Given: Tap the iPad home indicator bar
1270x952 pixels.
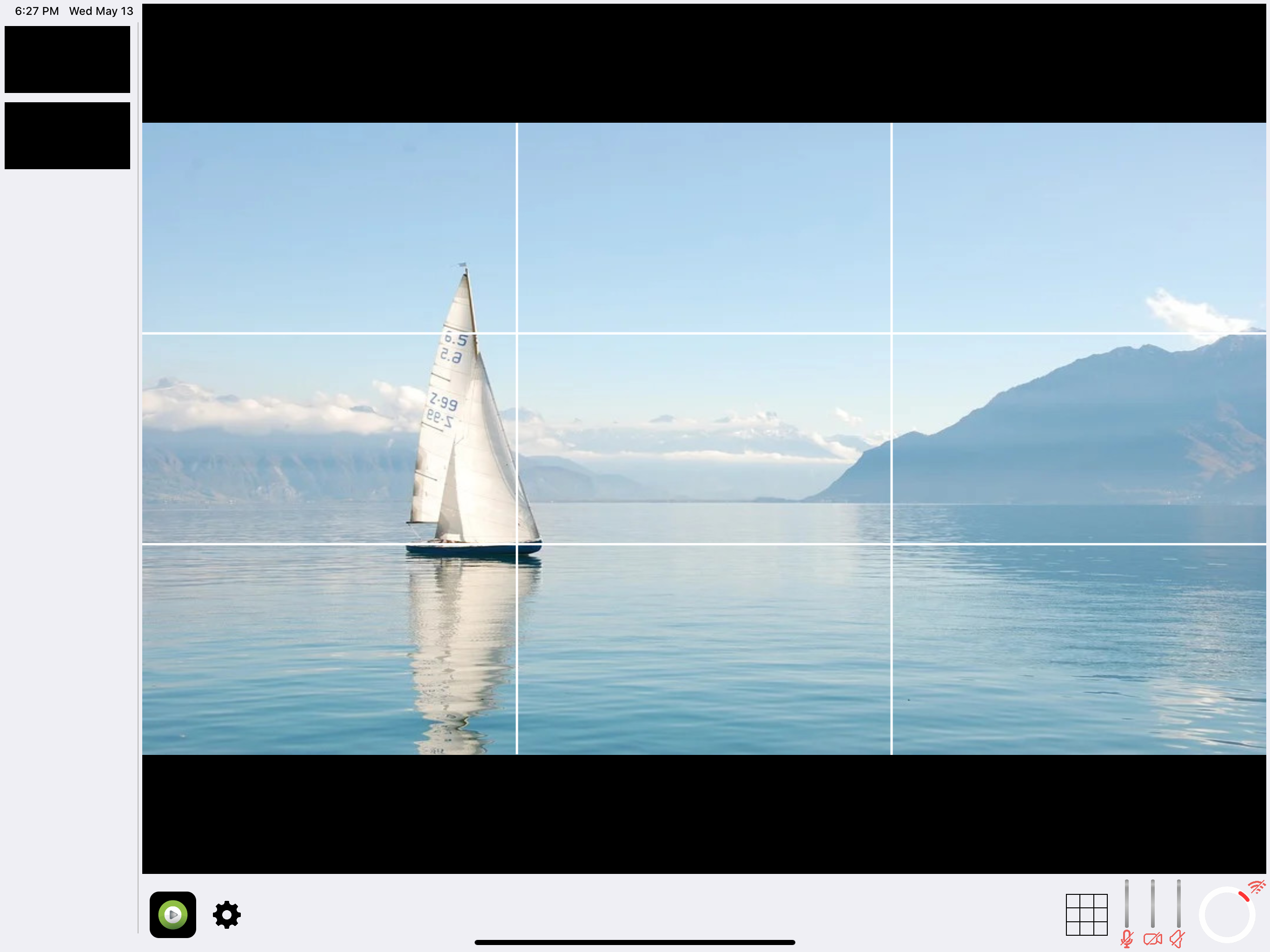Looking at the screenshot, I should [635, 942].
